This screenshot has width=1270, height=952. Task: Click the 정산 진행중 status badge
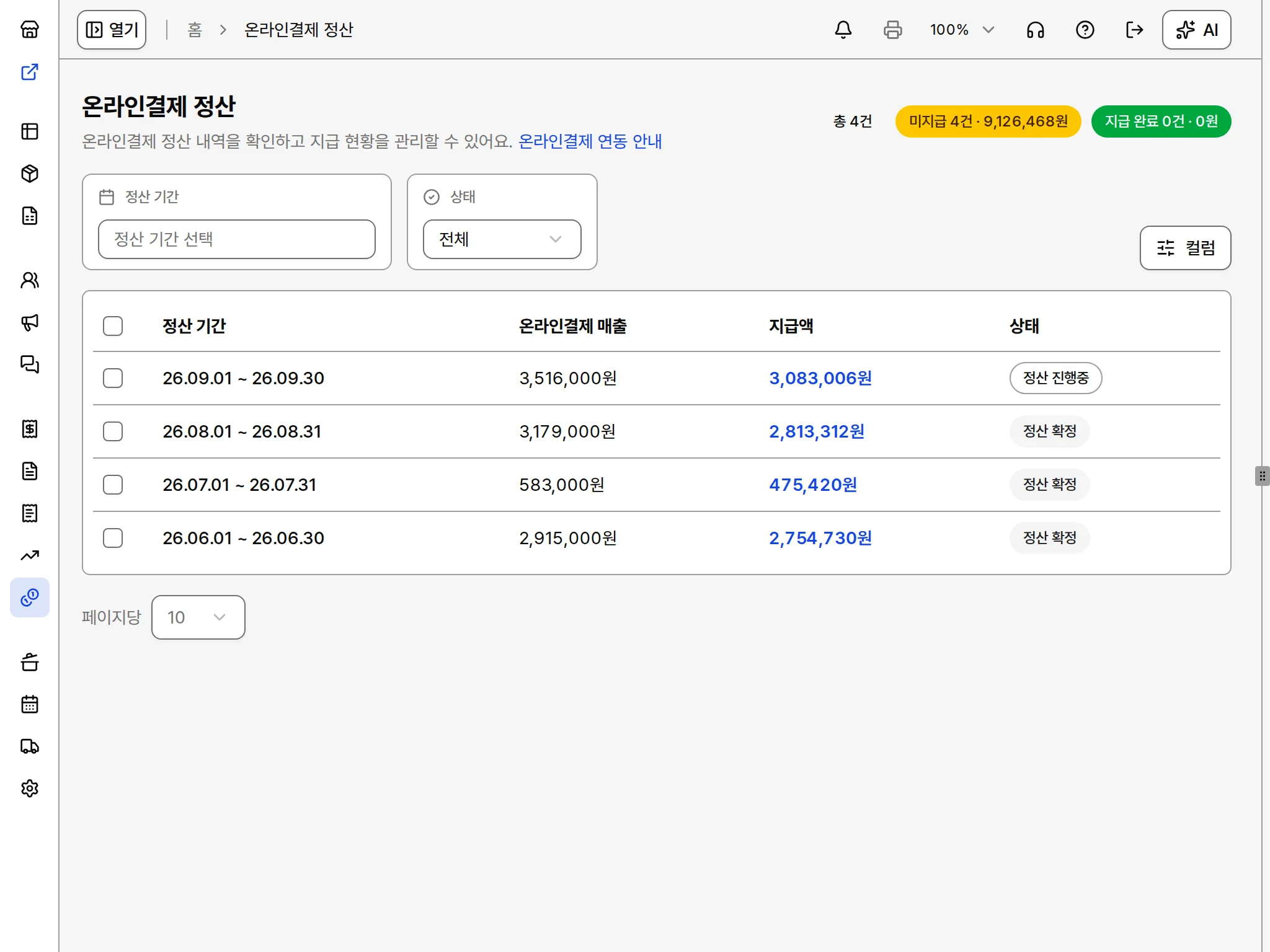[1056, 378]
